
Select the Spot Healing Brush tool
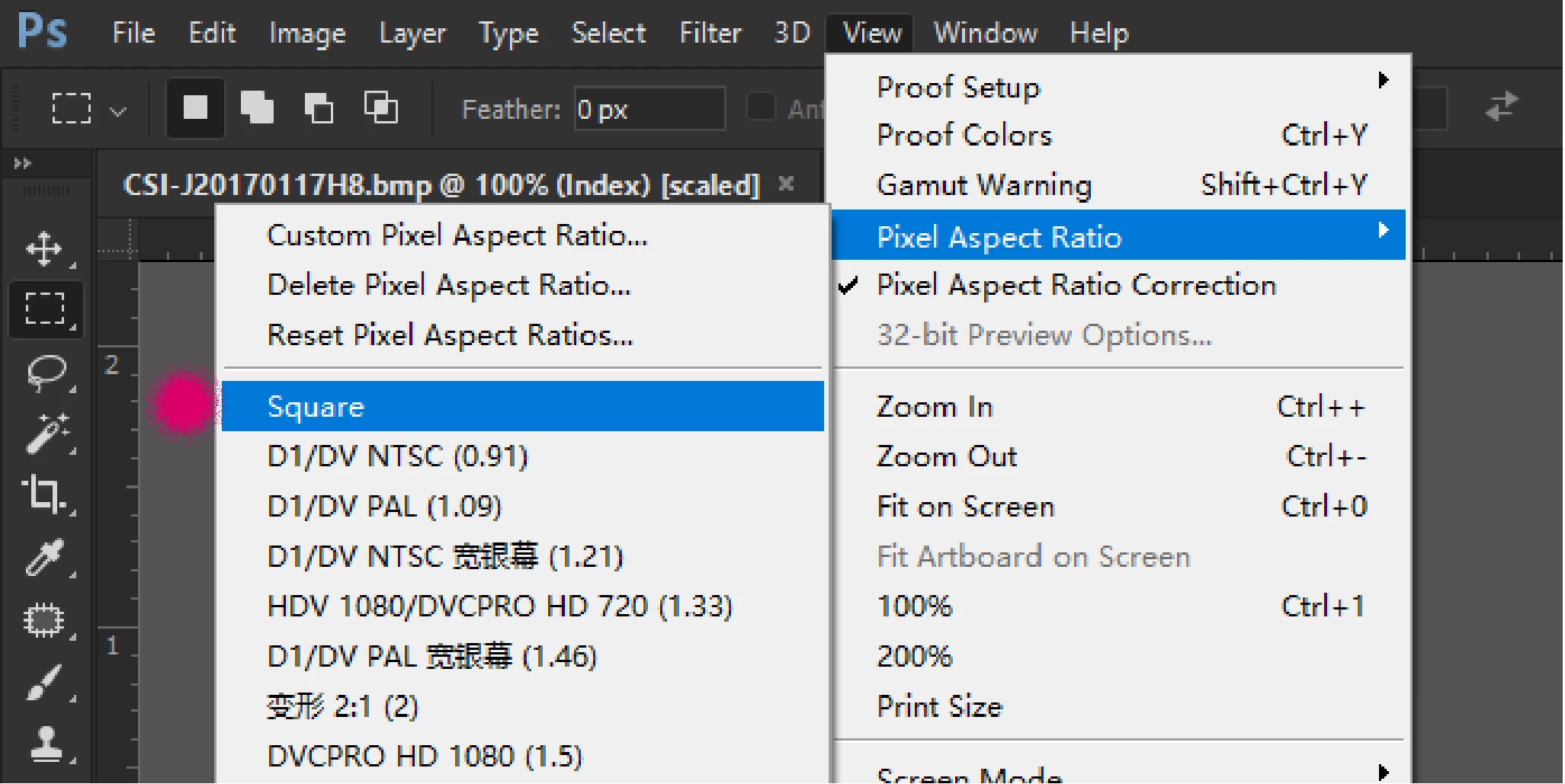pyautogui.click(x=45, y=620)
